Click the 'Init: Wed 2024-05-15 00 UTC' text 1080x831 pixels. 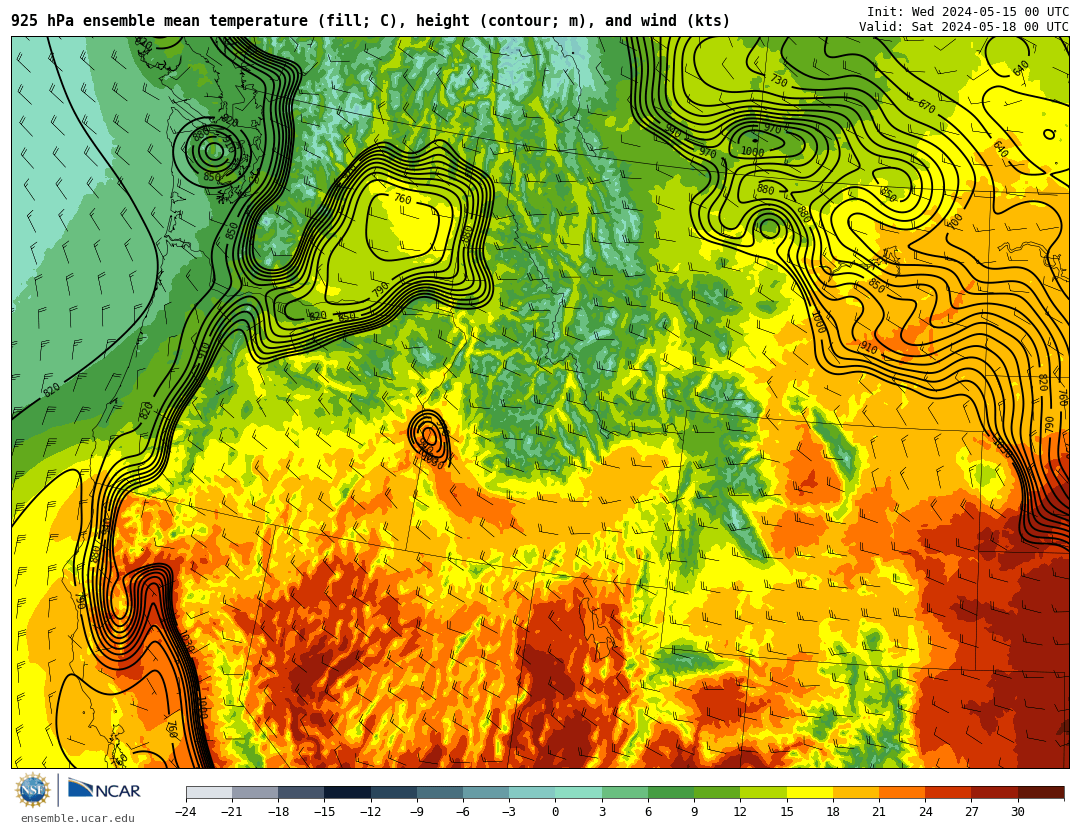pyautogui.click(x=968, y=12)
